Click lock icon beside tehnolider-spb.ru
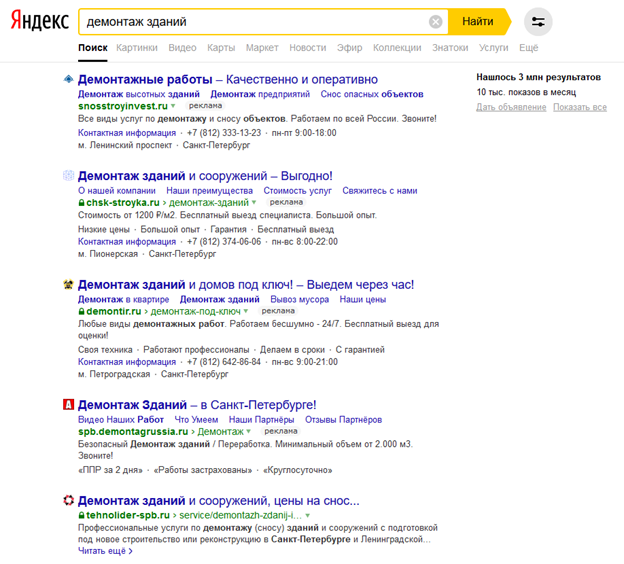The width and height of the screenshot is (624, 564). pos(81,515)
